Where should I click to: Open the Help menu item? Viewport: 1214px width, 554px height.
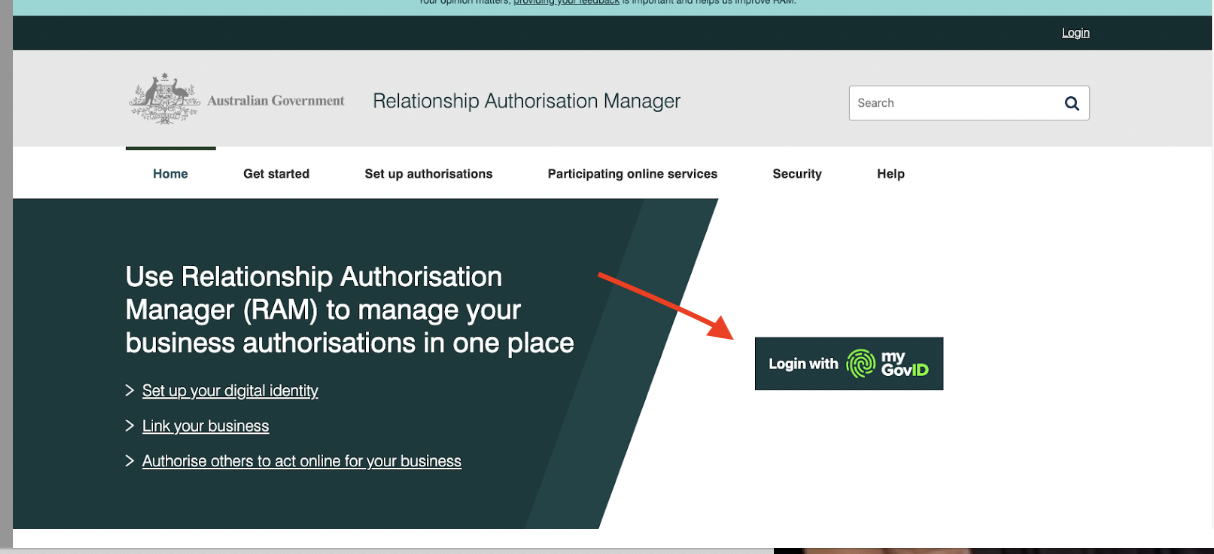point(890,174)
